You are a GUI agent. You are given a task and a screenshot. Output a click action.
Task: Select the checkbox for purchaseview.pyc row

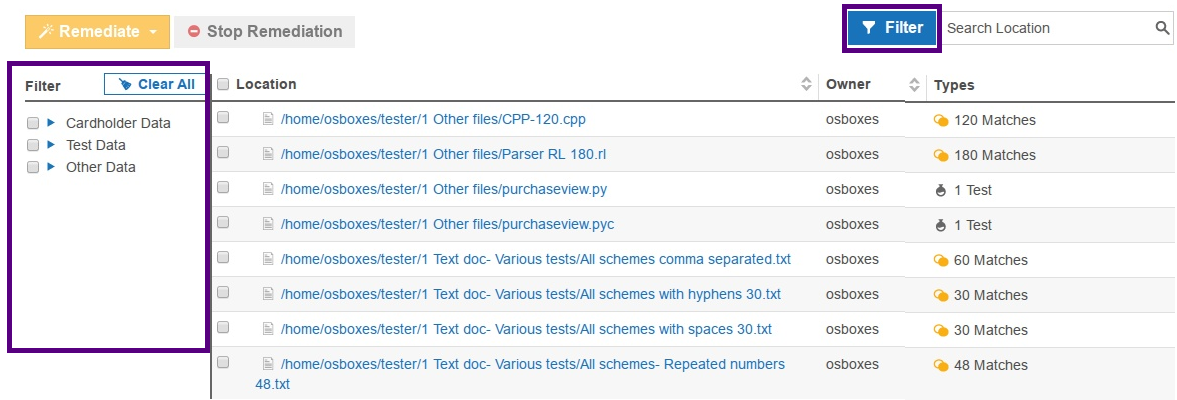[x=223, y=222]
